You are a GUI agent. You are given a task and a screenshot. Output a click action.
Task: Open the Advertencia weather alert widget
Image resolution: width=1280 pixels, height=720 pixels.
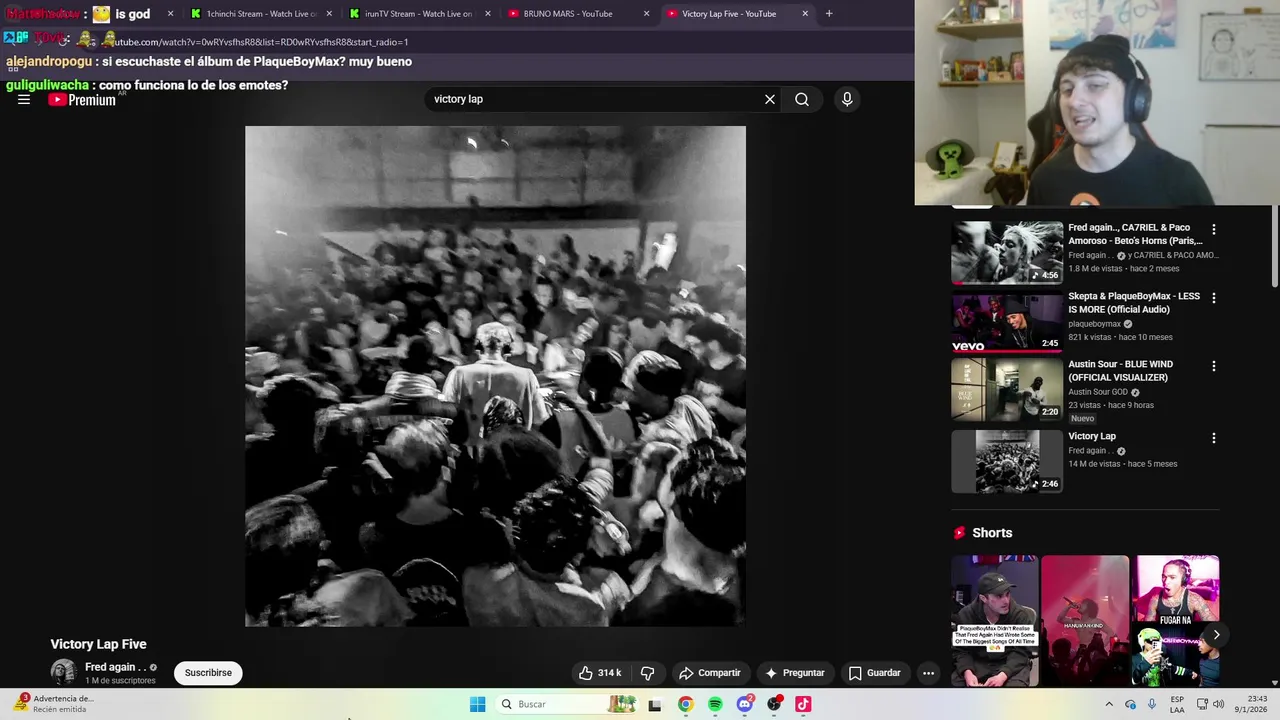(56, 704)
